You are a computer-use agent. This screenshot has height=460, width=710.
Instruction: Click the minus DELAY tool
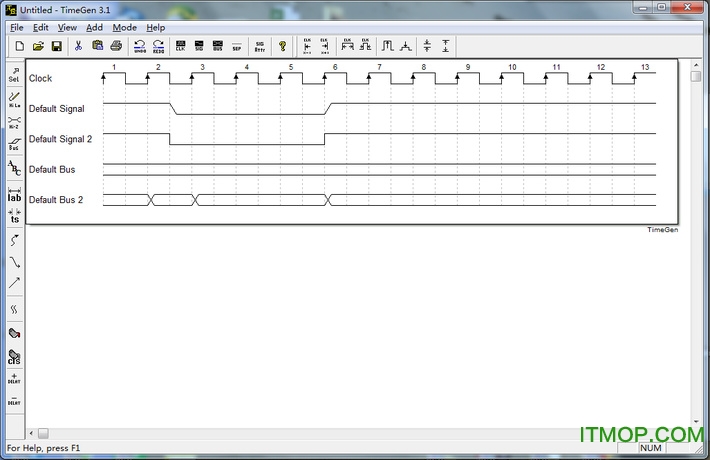click(14, 401)
